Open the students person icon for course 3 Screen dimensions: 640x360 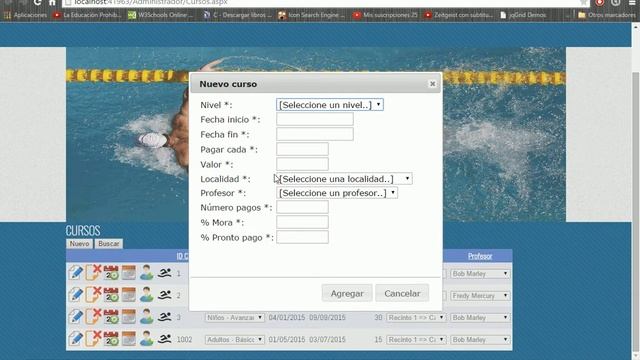[x=146, y=317]
